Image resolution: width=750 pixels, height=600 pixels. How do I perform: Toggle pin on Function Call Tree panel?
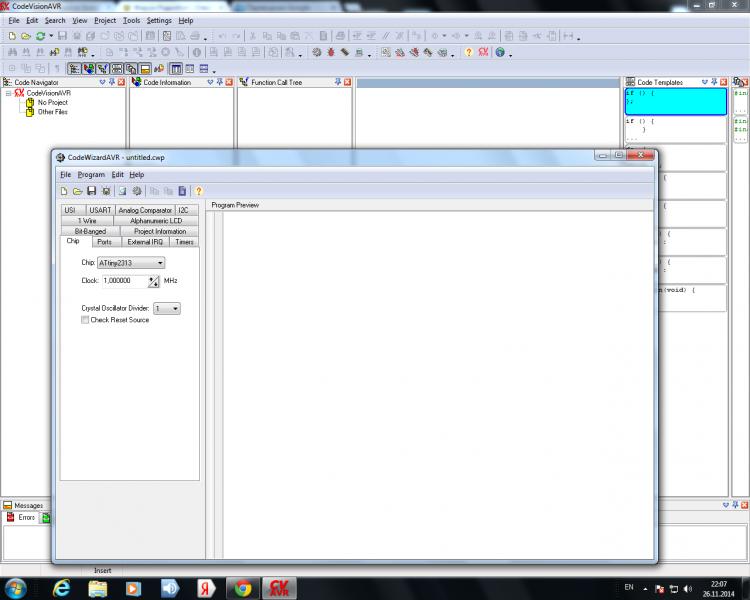pyautogui.click(x=338, y=82)
